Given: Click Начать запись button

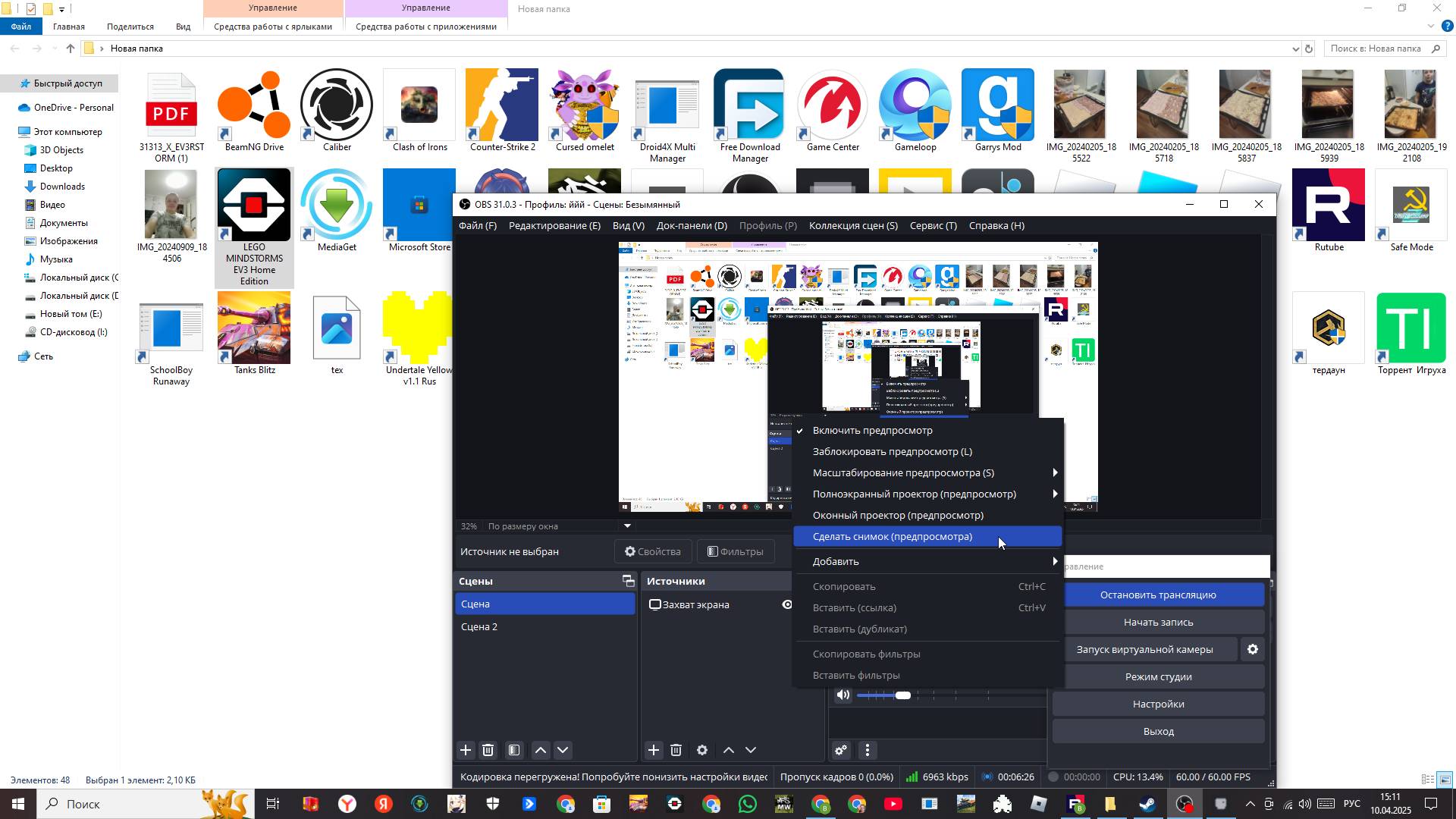Looking at the screenshot, I should pos(1158,622).
